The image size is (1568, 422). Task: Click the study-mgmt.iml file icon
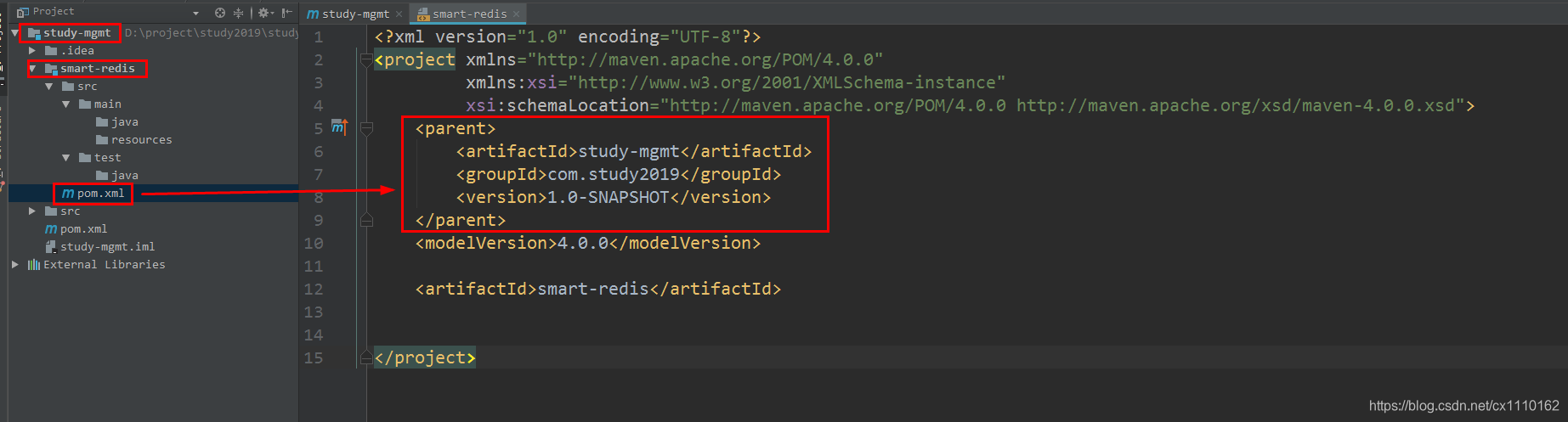[51, 247]
